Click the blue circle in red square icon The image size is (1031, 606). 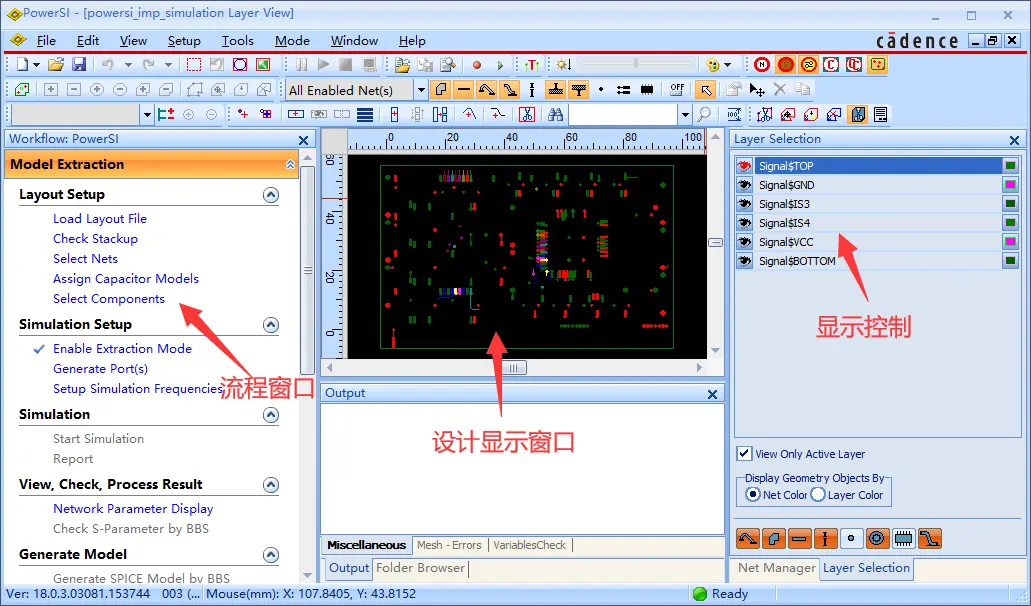tap(240, 64)
